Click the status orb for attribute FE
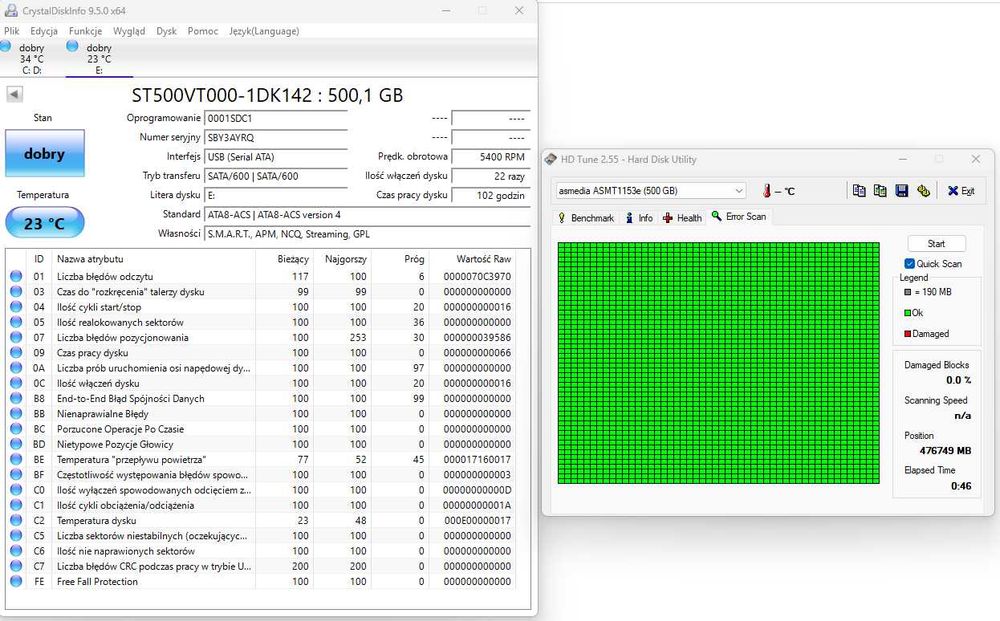The image size is (1000, 621). point(17,581)
